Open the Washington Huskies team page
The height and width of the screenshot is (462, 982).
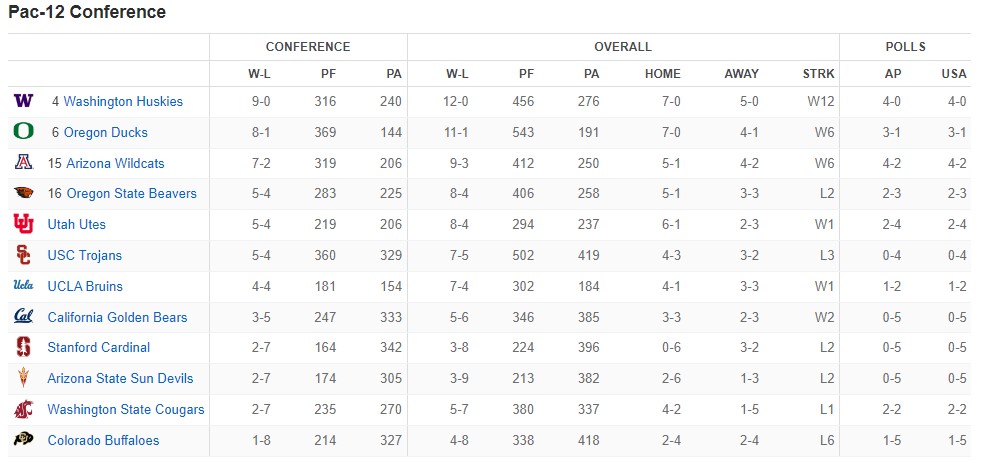point(123,101)
